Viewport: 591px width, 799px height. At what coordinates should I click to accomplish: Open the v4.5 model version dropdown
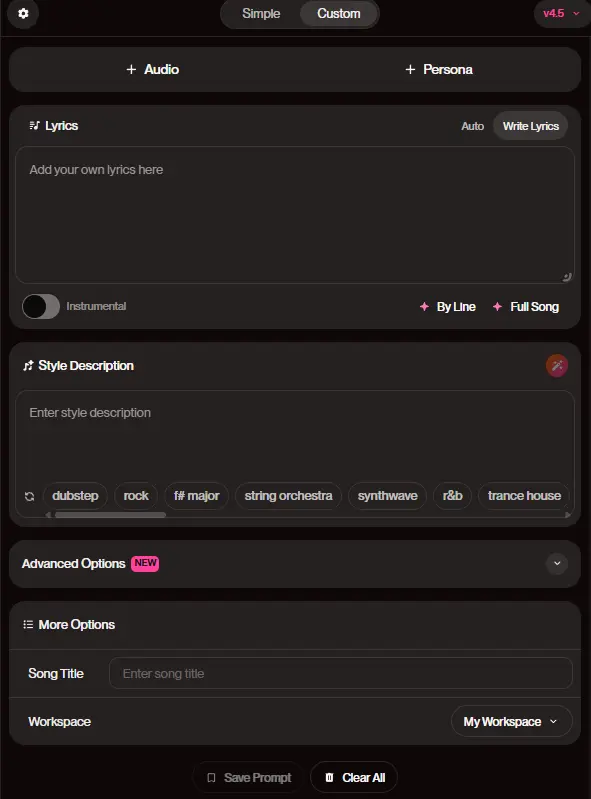[x=561, y=13]
